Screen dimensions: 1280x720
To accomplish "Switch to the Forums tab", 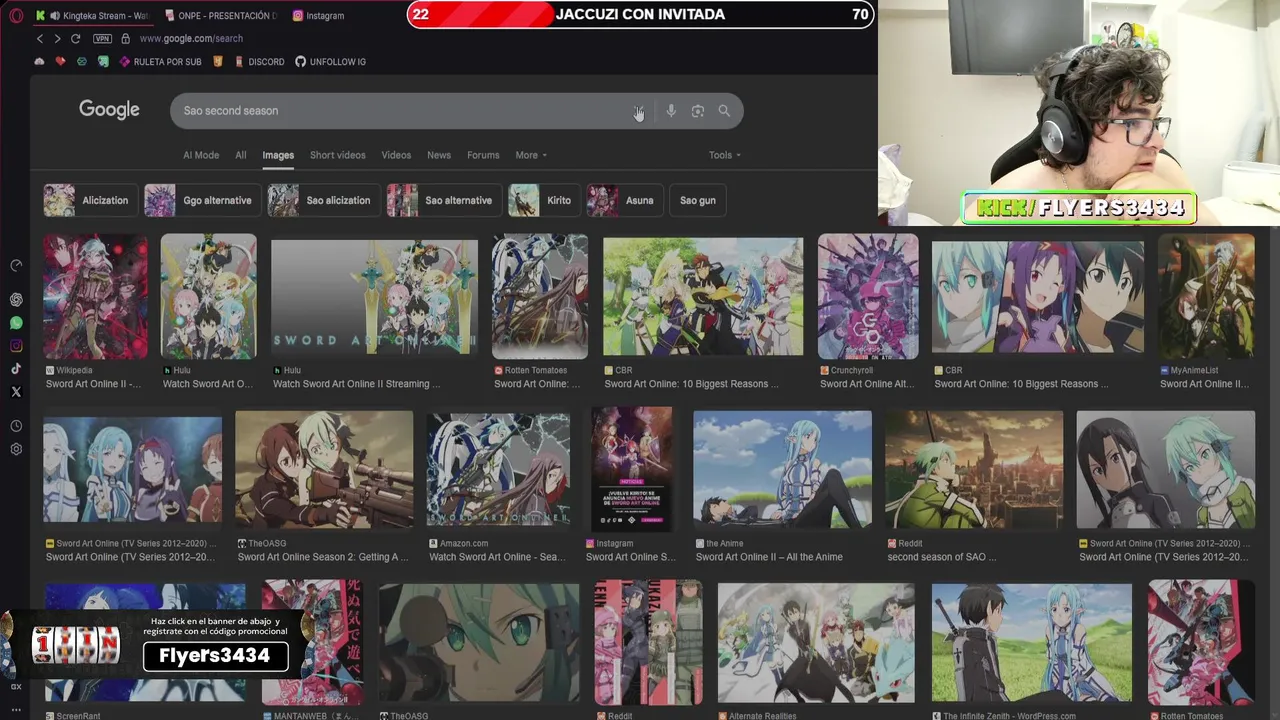I will coord(483,155).
